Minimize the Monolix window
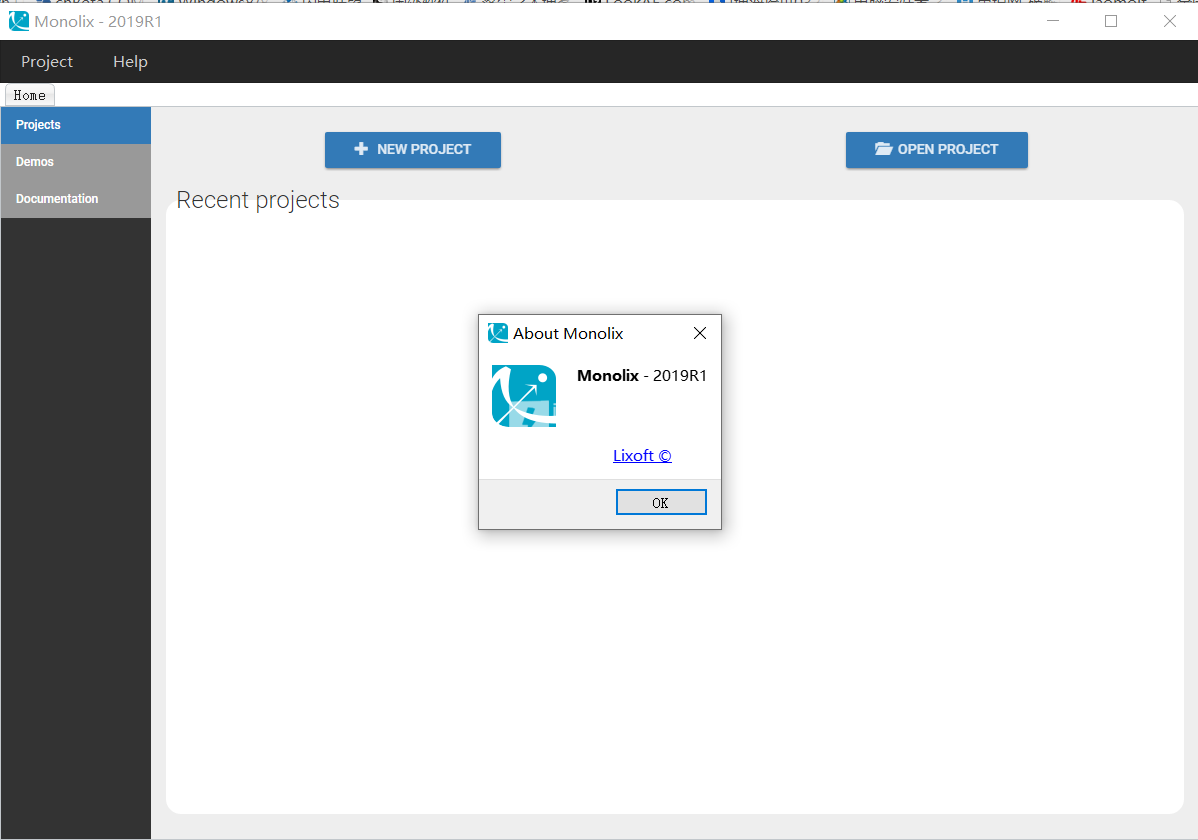The width and height of the screenshot is (1198, 840). tap(1053, 21)
